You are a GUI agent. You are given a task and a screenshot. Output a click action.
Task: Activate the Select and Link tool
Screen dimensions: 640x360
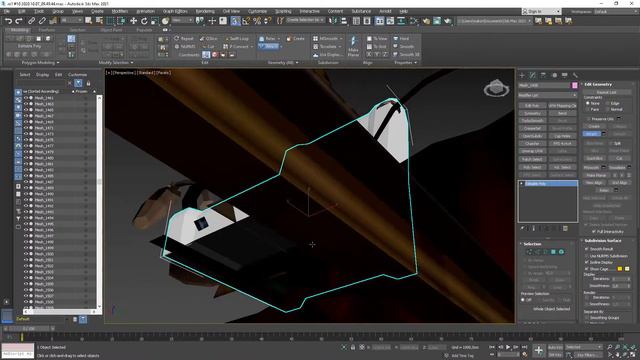pyautogui.click(x=31, y=20)
